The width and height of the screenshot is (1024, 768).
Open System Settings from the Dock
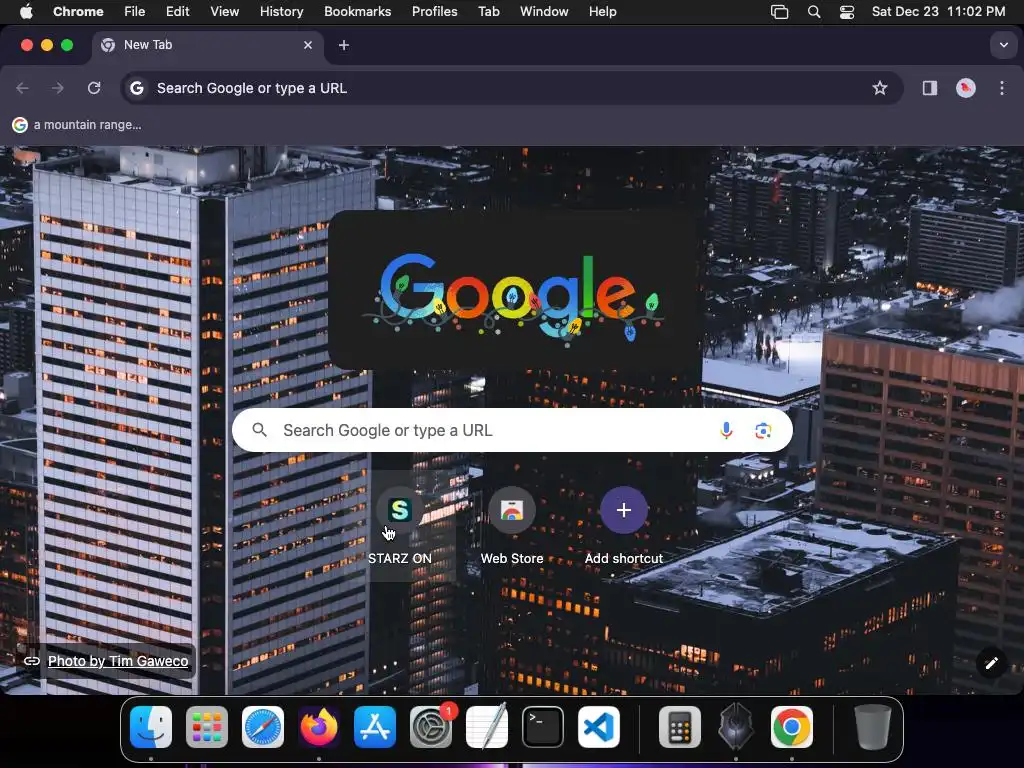pos(431,727)
